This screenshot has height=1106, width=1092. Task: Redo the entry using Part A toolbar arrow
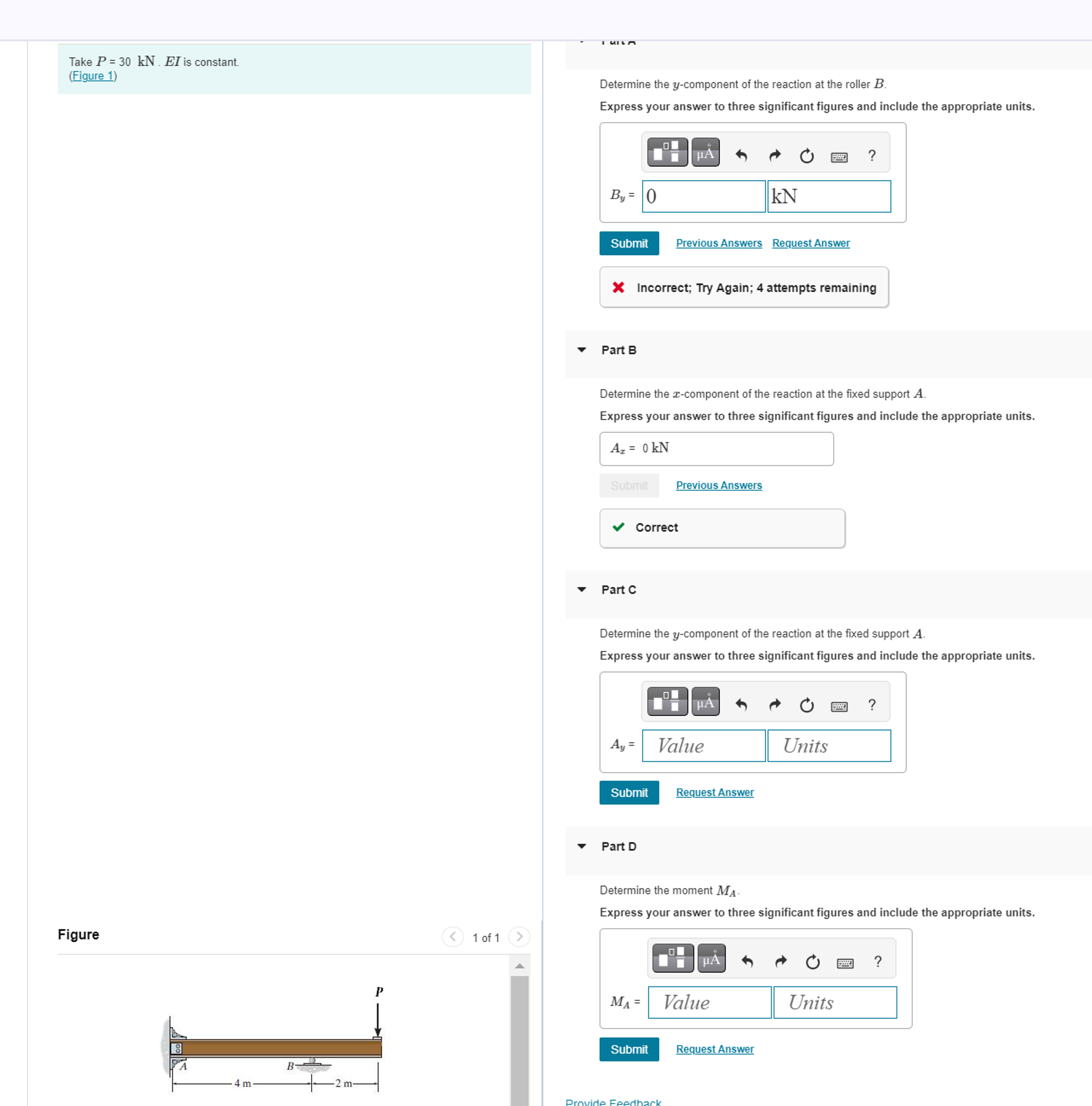[774, 155]
